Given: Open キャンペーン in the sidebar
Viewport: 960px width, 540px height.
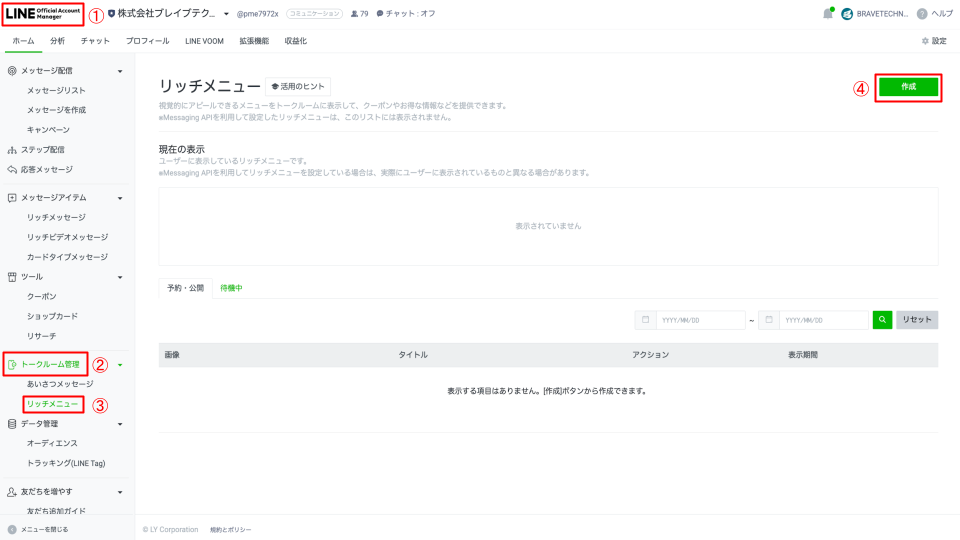Looking at the screenshot, I should [48, 130].
